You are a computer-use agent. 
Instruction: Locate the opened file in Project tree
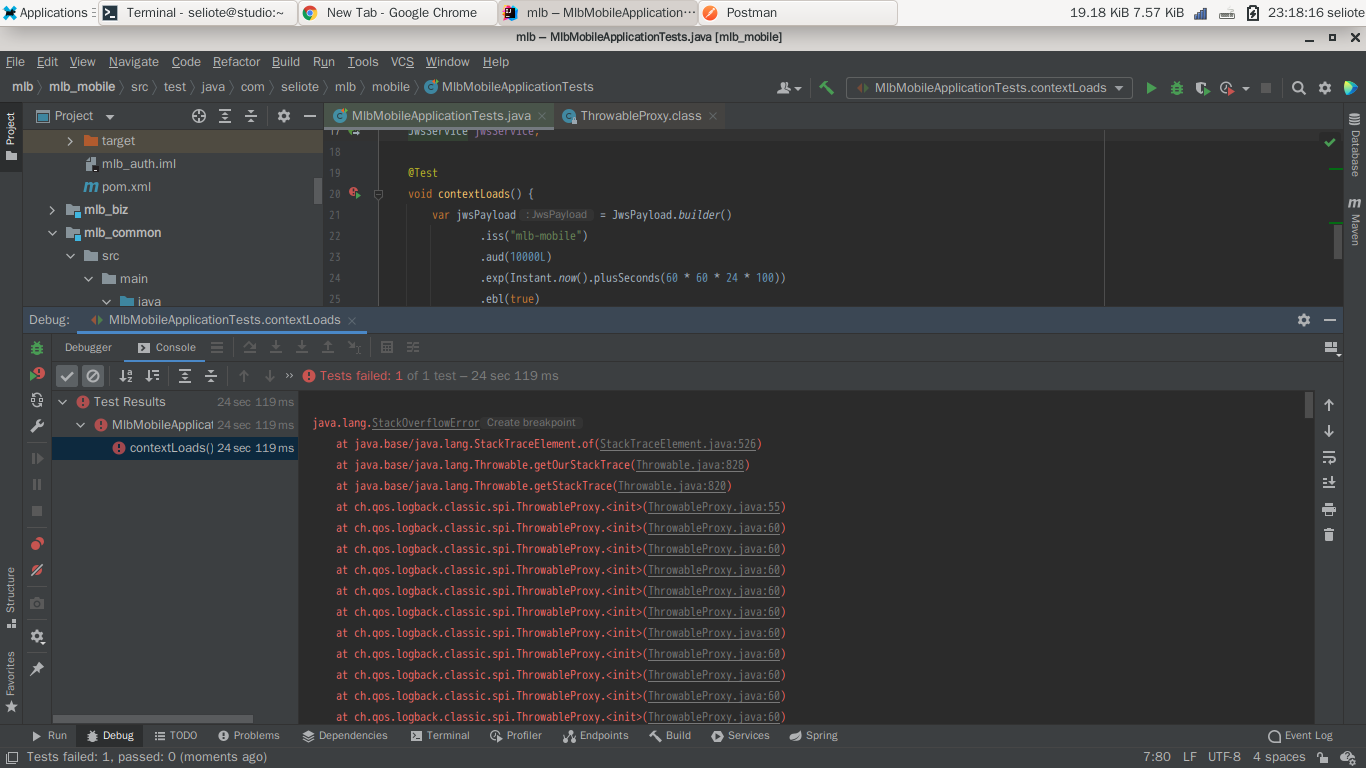(199, 116)
